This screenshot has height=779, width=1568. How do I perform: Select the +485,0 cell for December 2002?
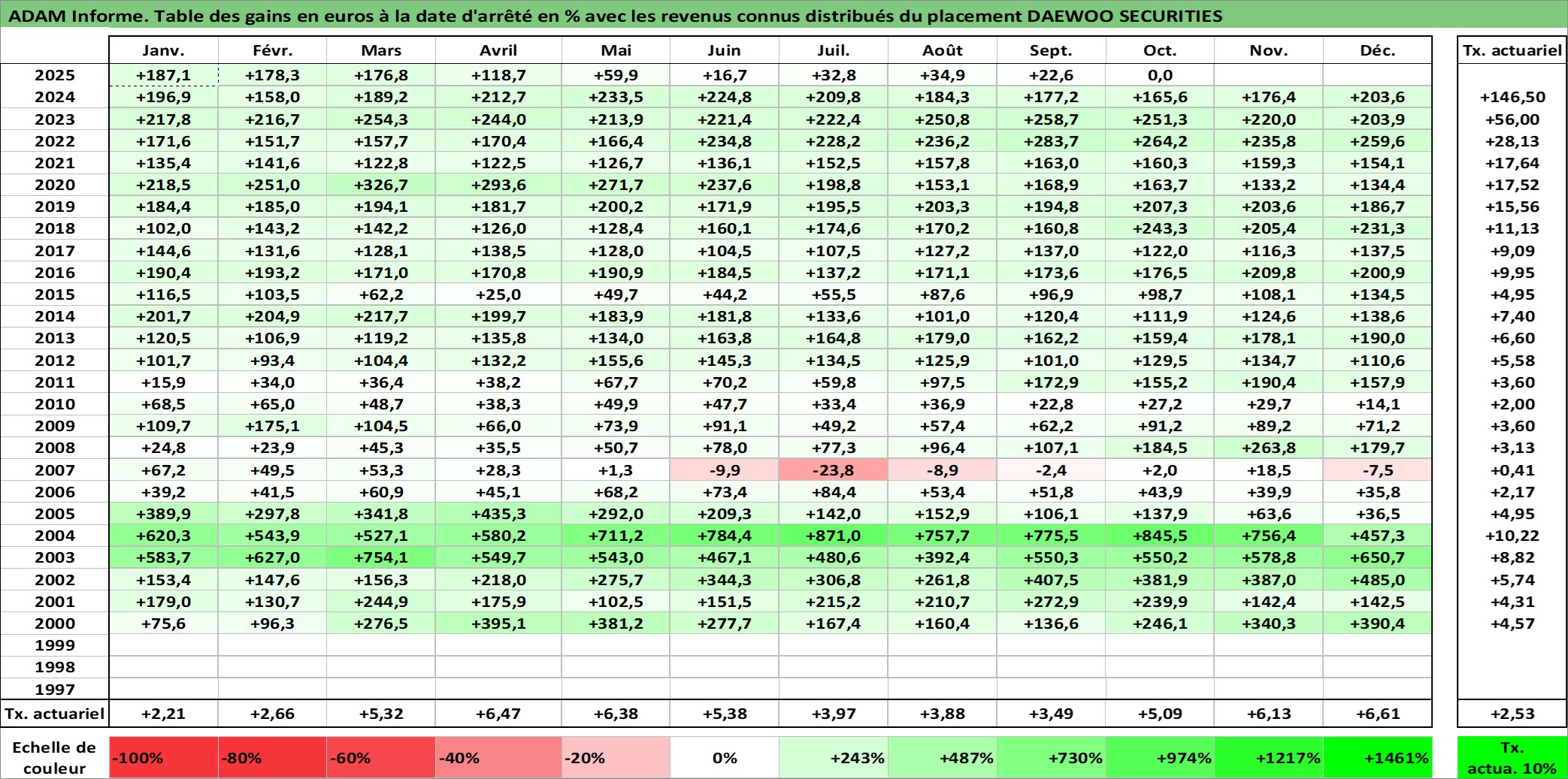(x=1378, y=580)
